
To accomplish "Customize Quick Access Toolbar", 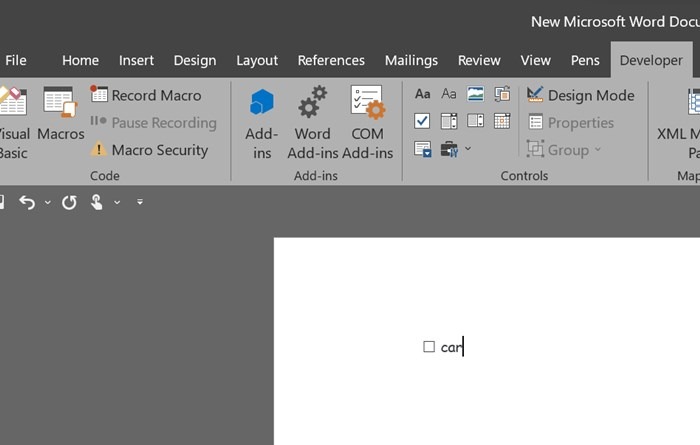I will (140, 202).
